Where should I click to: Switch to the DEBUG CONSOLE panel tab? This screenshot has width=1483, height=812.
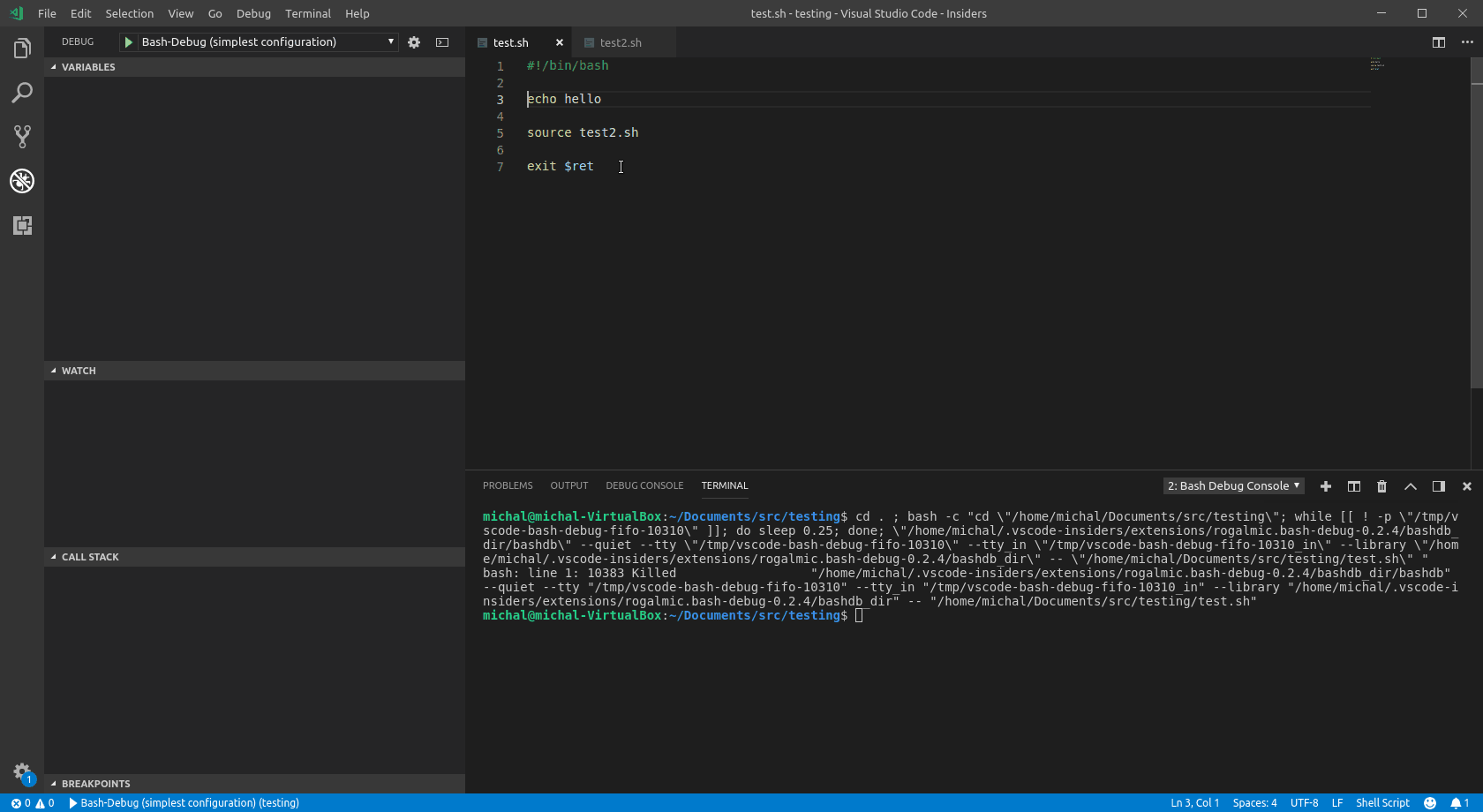(644, 485)
